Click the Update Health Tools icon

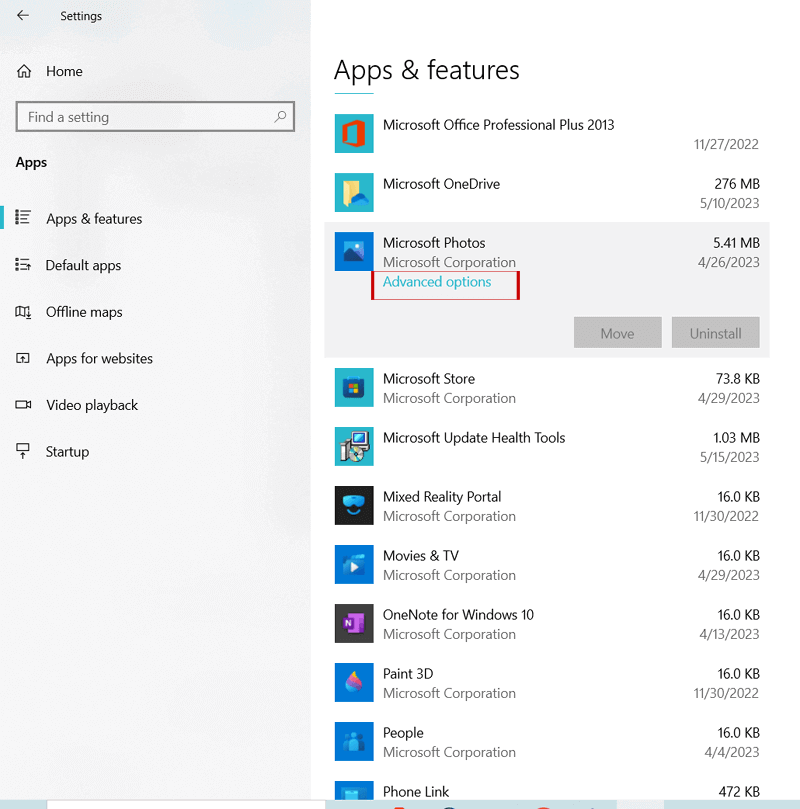354,446
